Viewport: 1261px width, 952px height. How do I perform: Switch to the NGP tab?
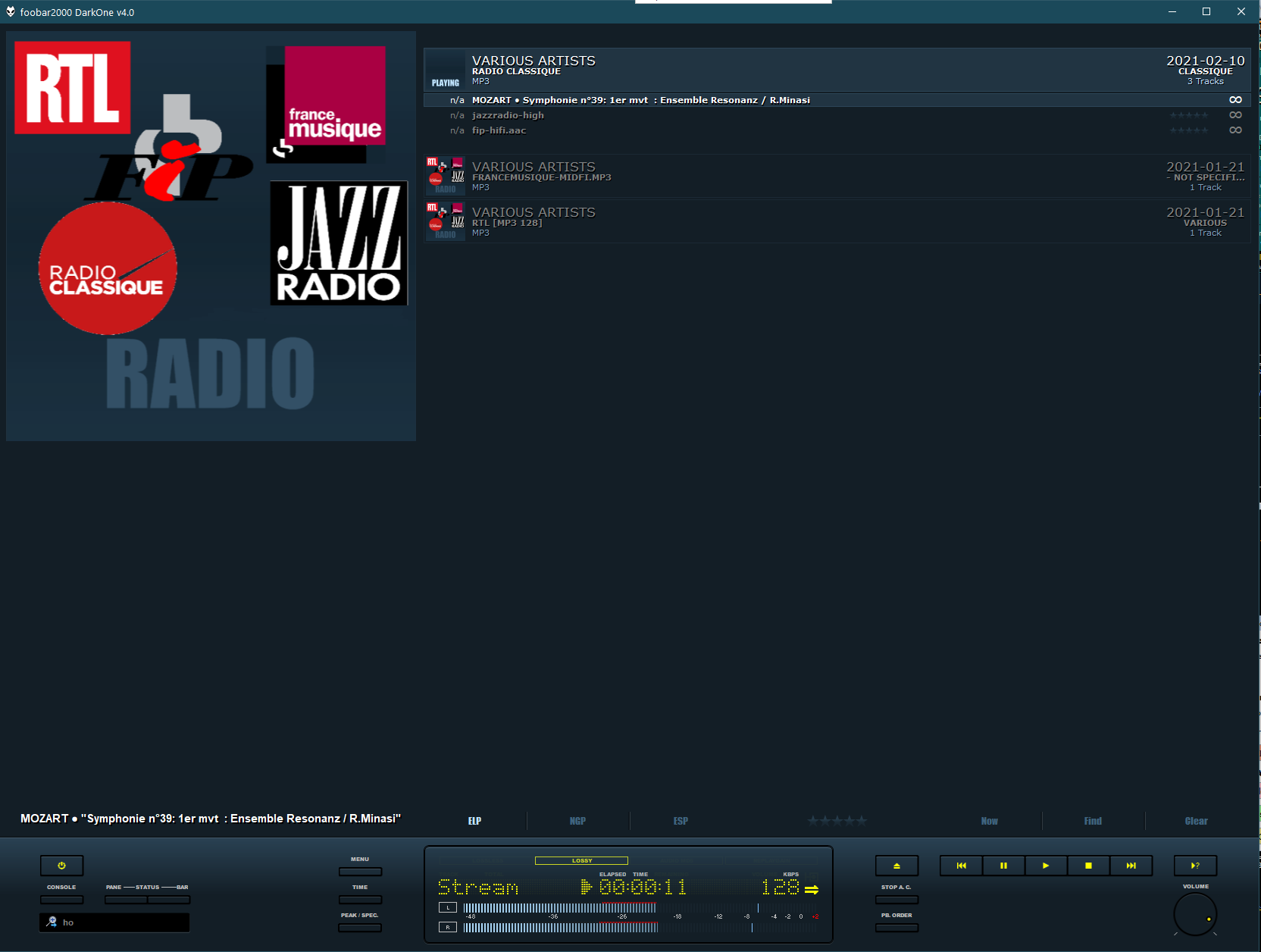tap(577, 821)
